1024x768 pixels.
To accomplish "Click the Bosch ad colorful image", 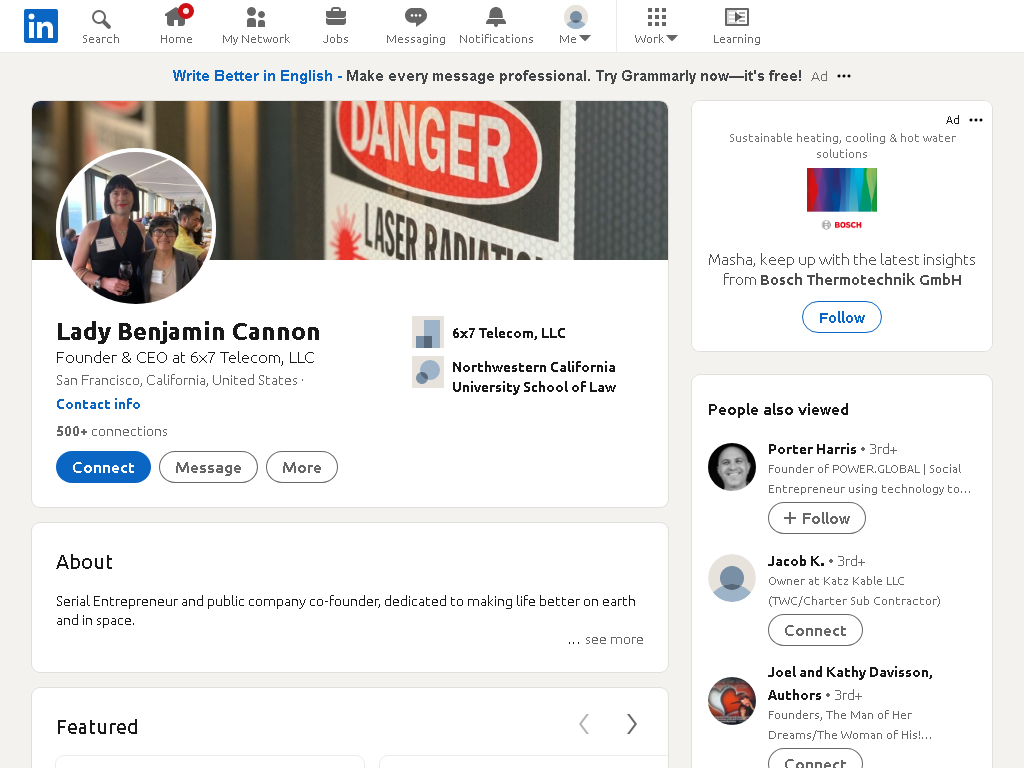I will click(x=842, y=190).
